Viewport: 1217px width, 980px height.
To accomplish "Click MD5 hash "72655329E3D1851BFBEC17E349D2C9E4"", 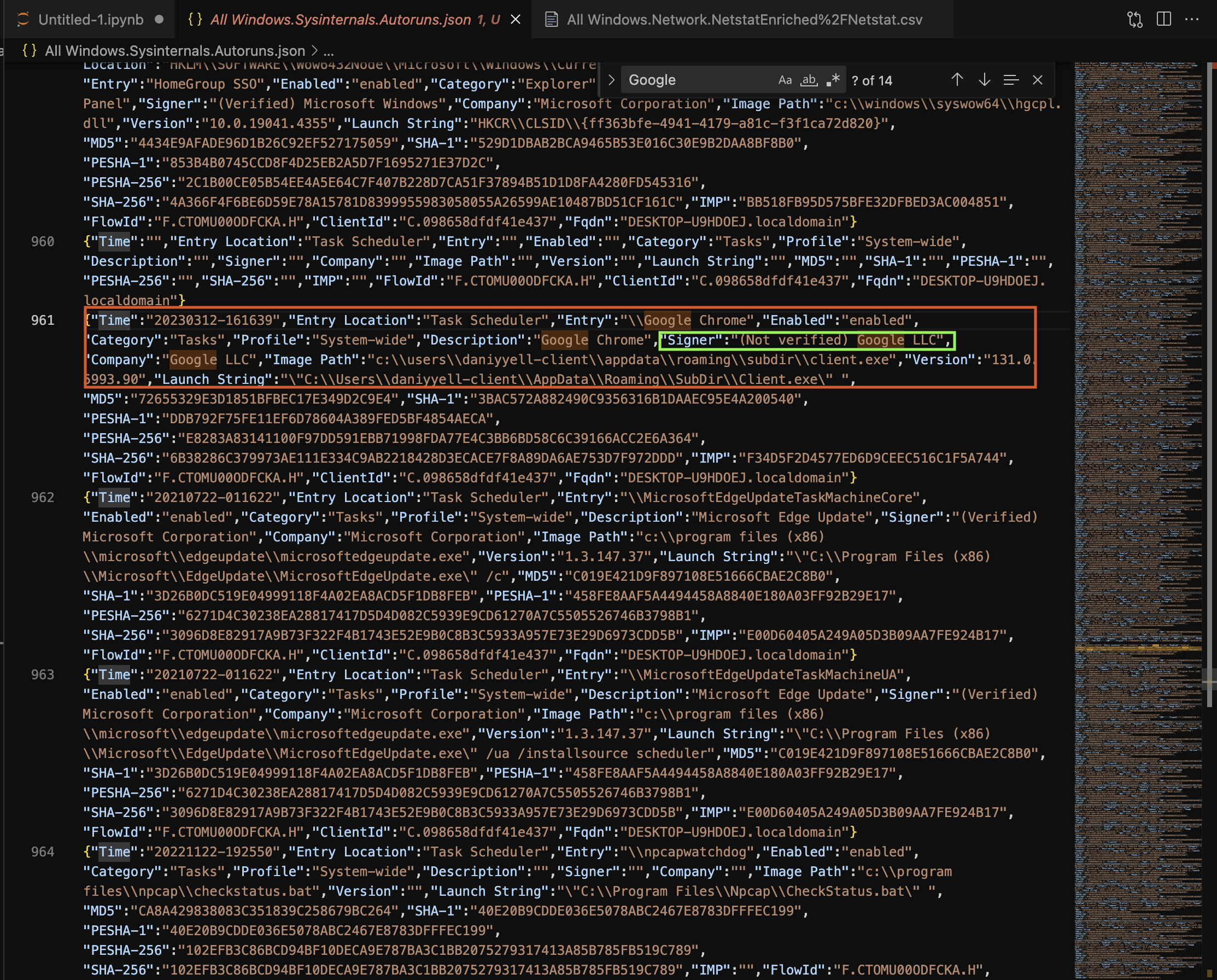I will pyautogui.click(x=265, y=399).
